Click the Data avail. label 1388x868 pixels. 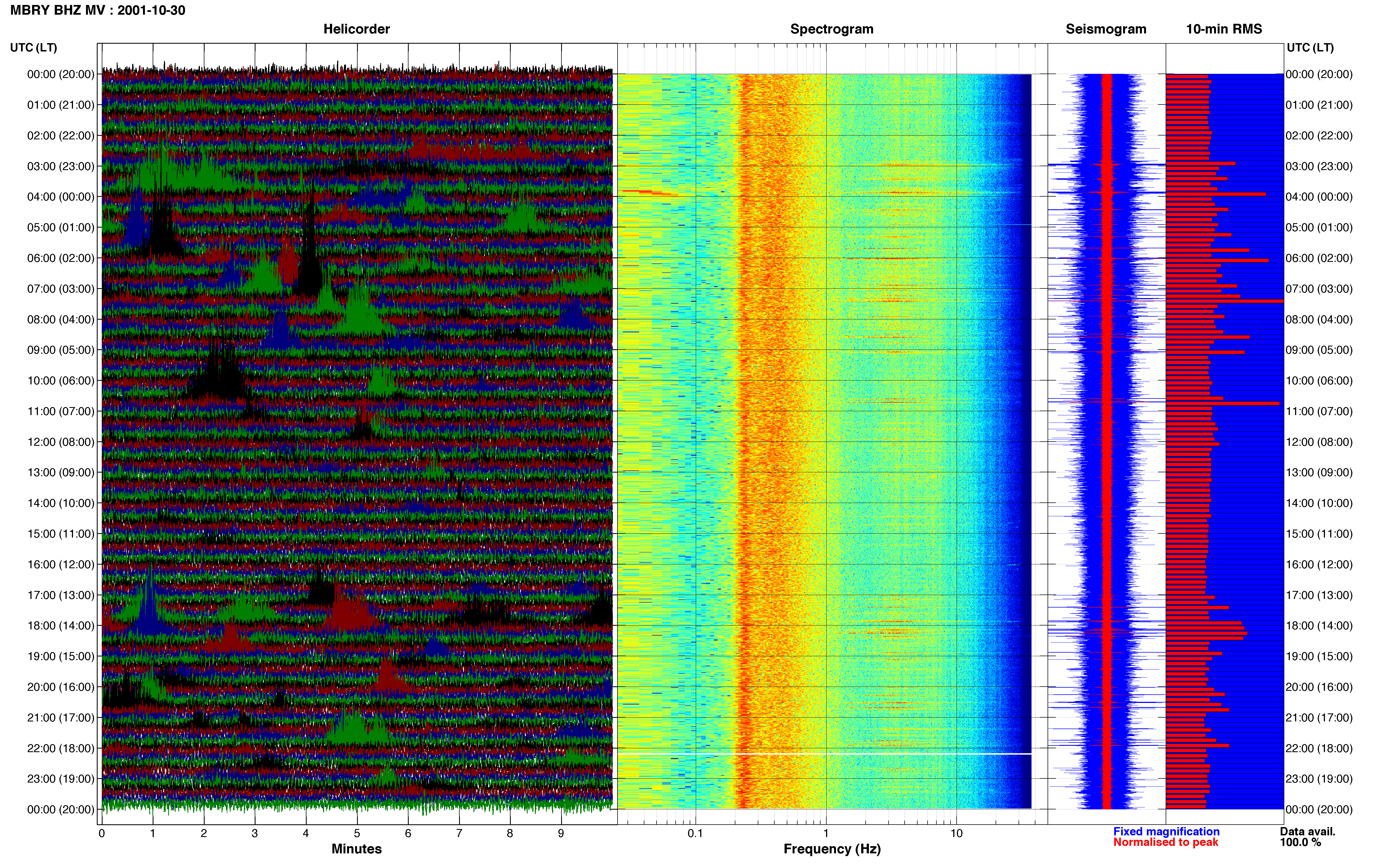pyautogui.click(x=1308, y=831)
